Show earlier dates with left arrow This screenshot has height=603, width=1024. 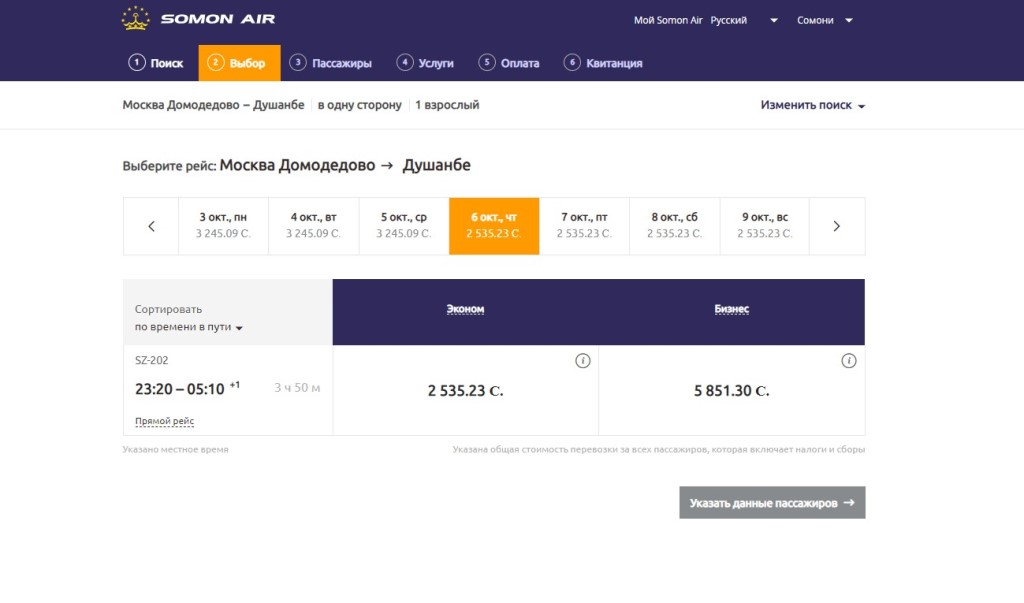[151, 226]
